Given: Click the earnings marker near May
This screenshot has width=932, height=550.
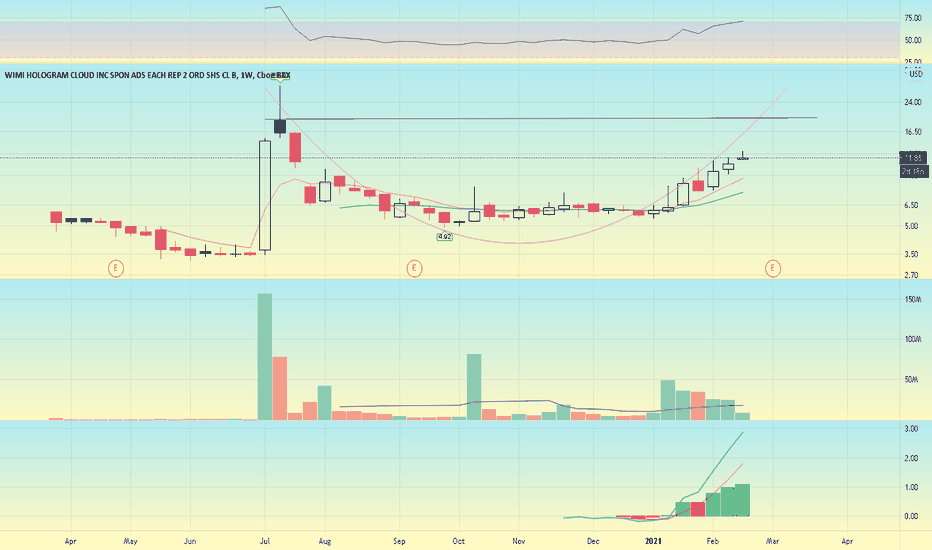Looking at the screenshot, I should (x=116, y=268).
